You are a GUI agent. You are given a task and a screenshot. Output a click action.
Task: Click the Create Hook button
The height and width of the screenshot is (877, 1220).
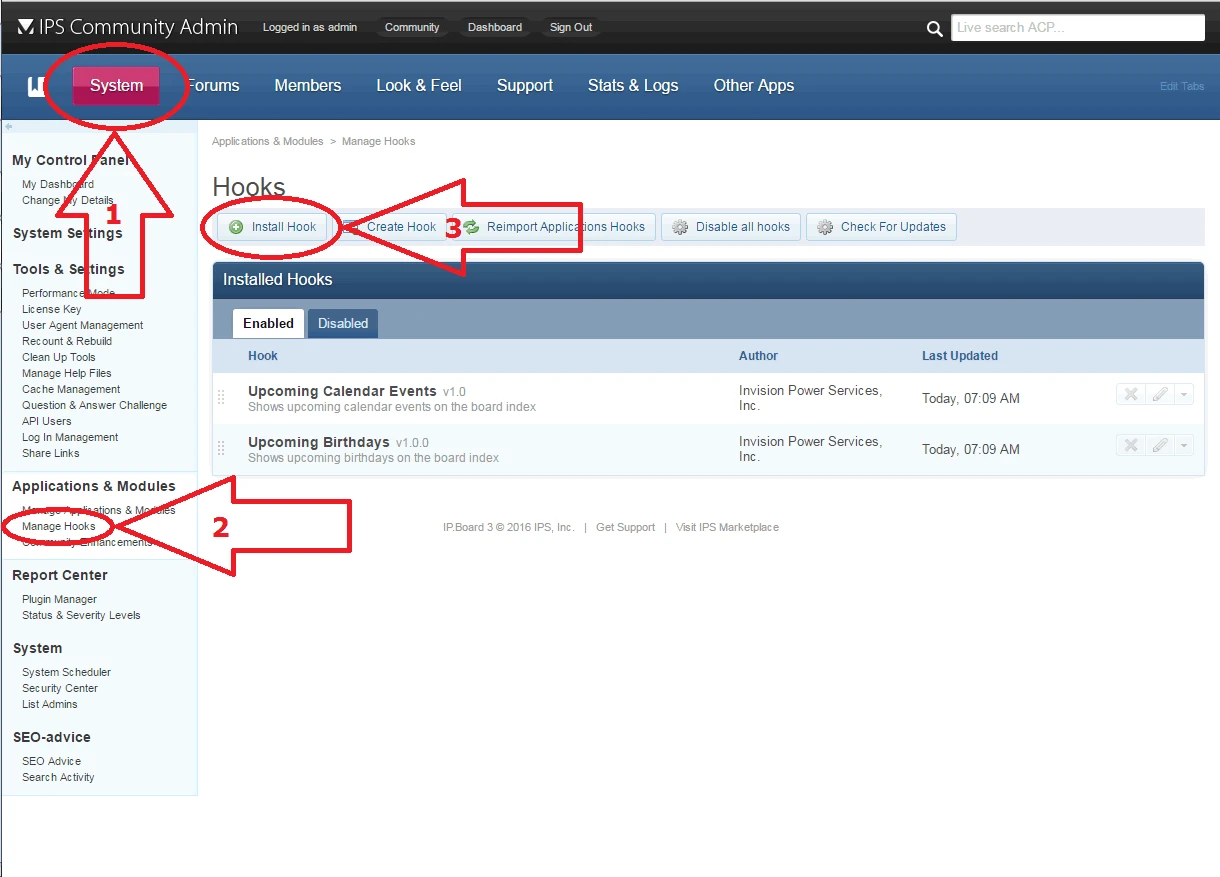pos(390,227)
